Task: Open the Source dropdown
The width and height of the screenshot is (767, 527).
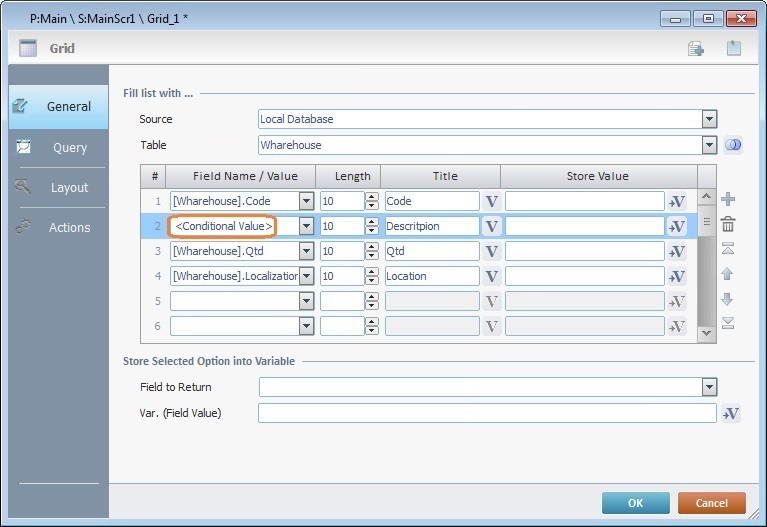Action: (709, 119)
